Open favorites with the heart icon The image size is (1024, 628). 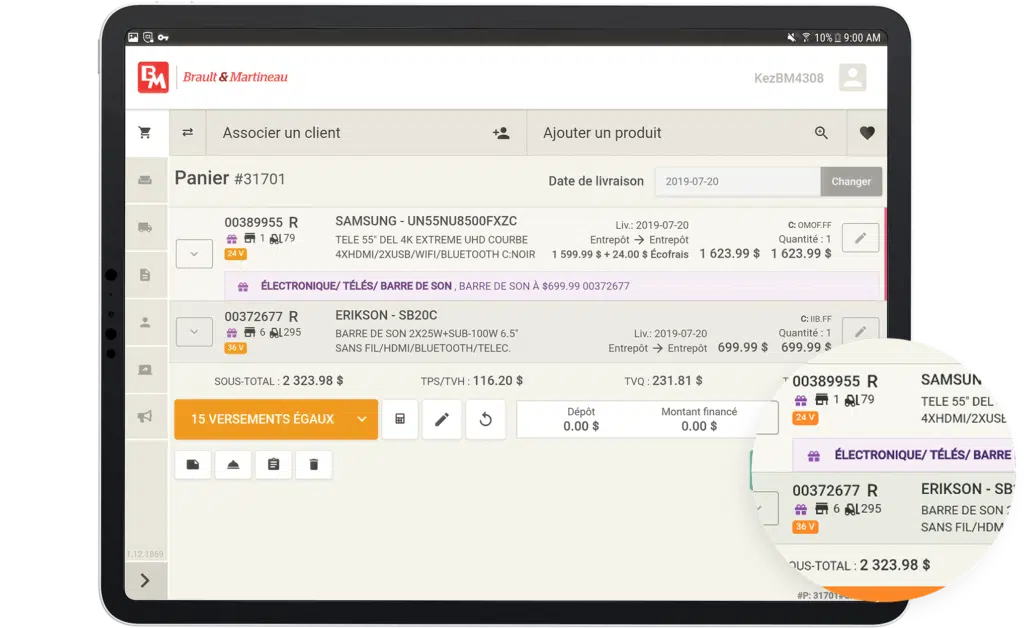866,133
